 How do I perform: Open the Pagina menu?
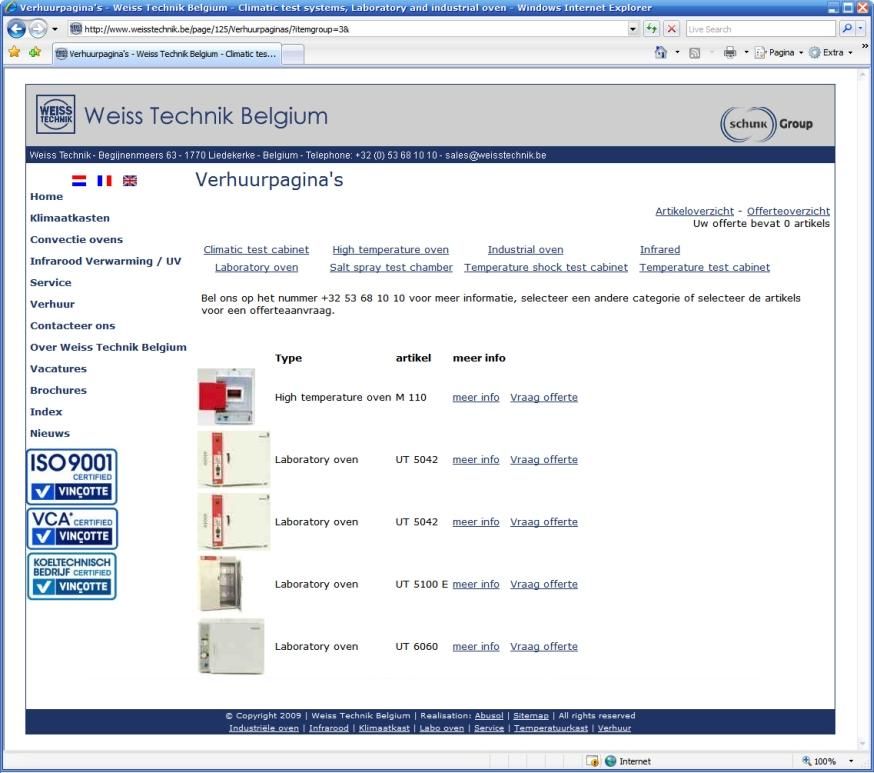click(779, 52)
